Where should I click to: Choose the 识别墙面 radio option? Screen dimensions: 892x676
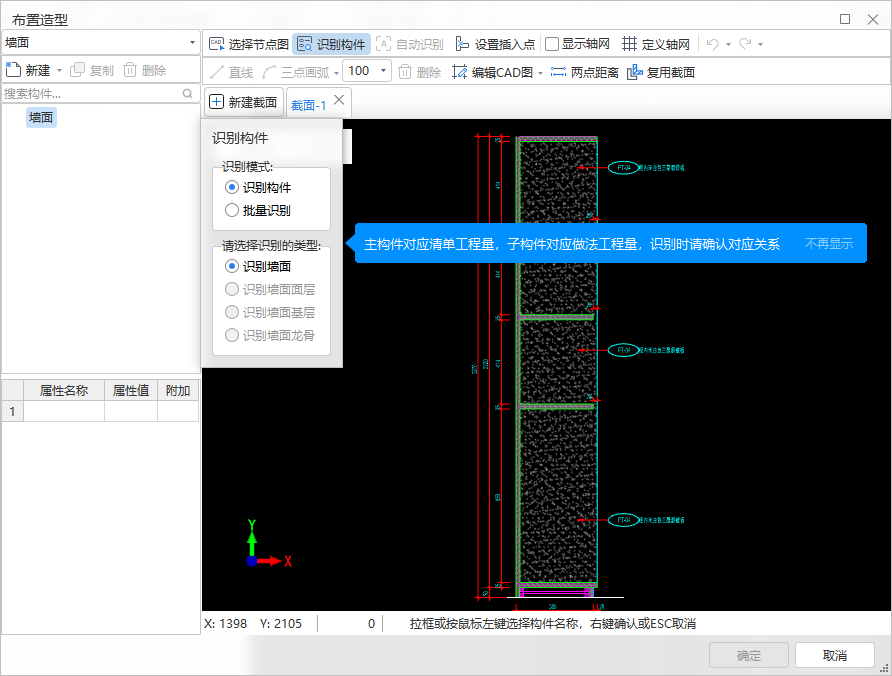[x=232, y=266]
